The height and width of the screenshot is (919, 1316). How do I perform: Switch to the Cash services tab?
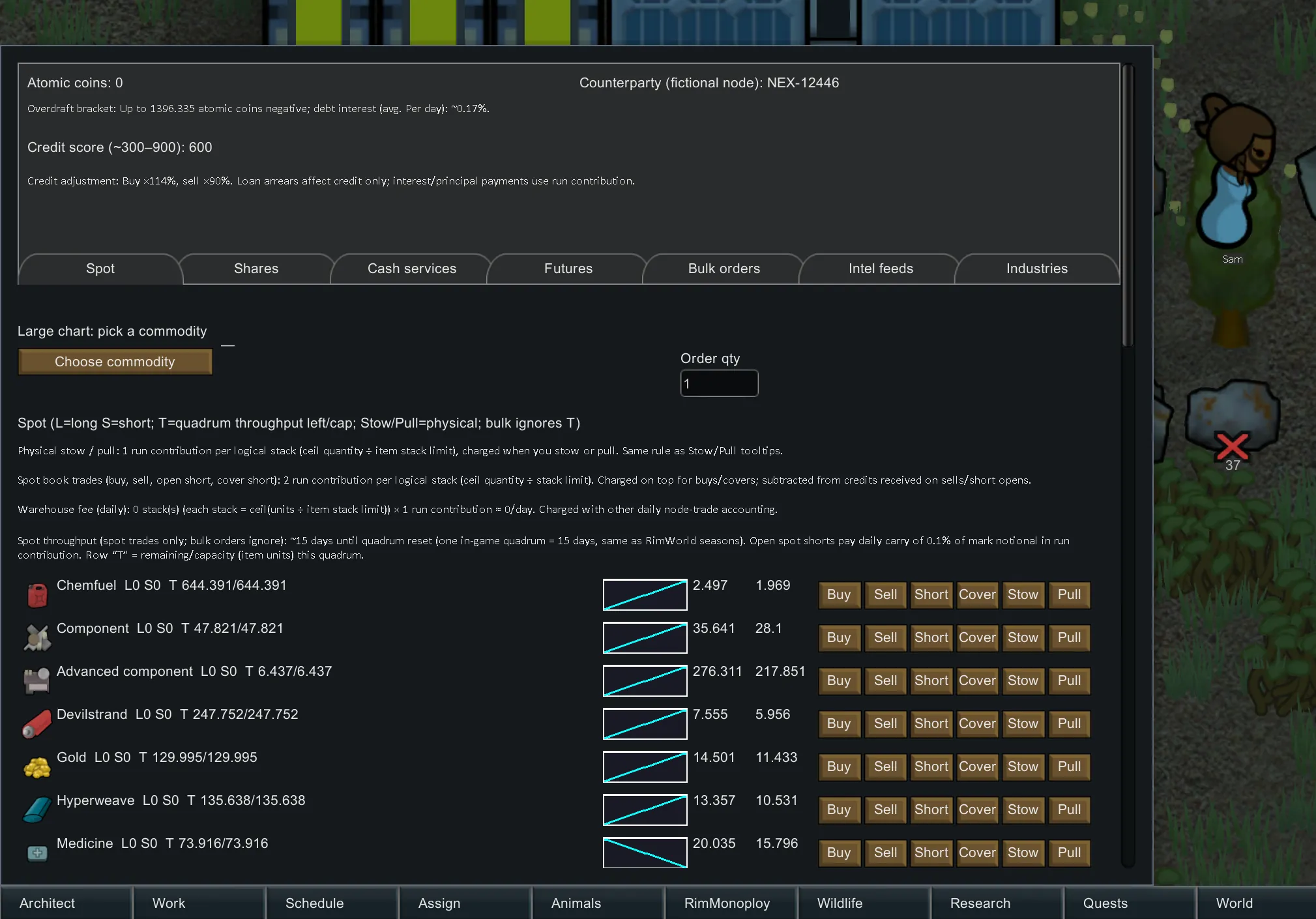pyautogui.click(x=411, y=269)
